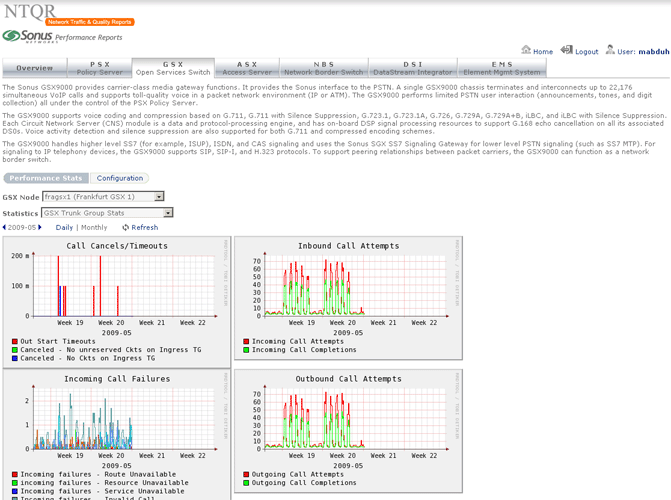Screen dimensions: 671x500
Task: Click the User profile icon
Action: (608, 50)
